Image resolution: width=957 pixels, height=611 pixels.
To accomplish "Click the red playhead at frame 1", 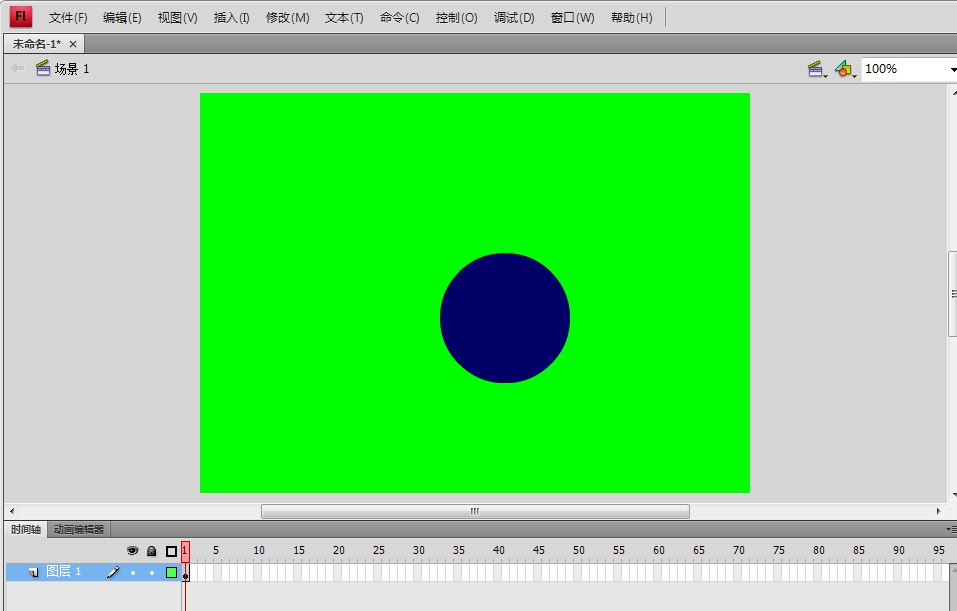I will [x=185, y=551].
